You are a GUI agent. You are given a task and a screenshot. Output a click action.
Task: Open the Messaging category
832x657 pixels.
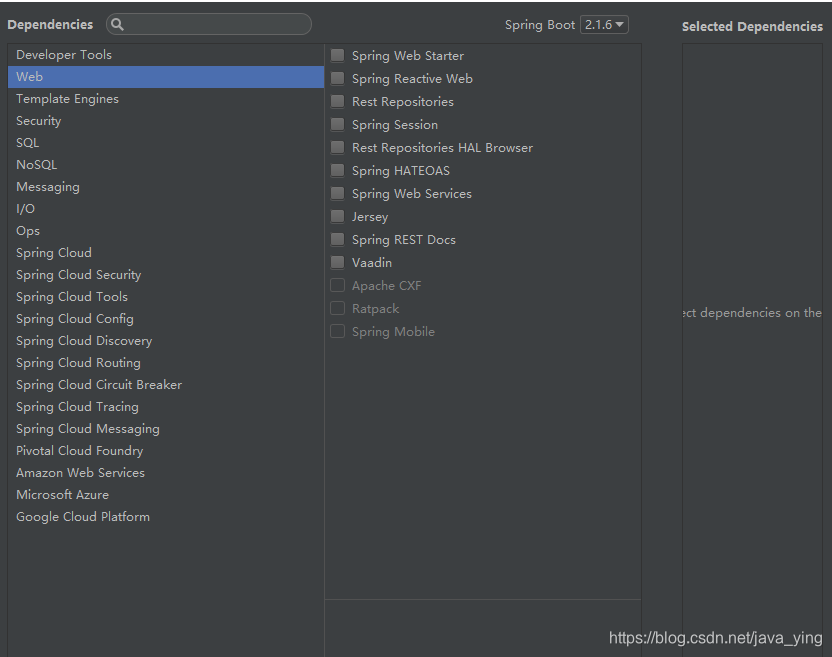tap(166, 187)
